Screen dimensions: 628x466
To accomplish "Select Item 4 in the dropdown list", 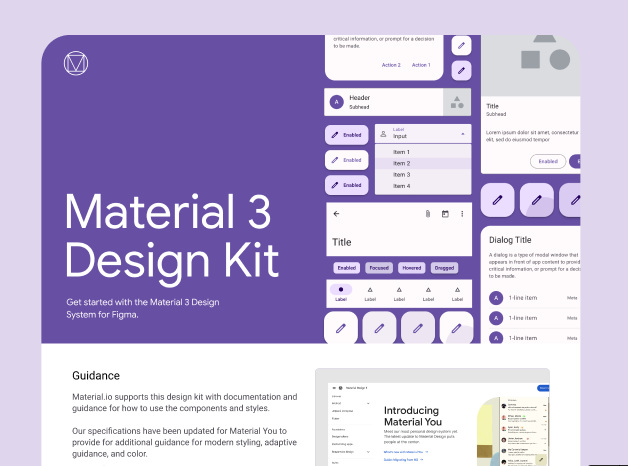I will (423, 186).
